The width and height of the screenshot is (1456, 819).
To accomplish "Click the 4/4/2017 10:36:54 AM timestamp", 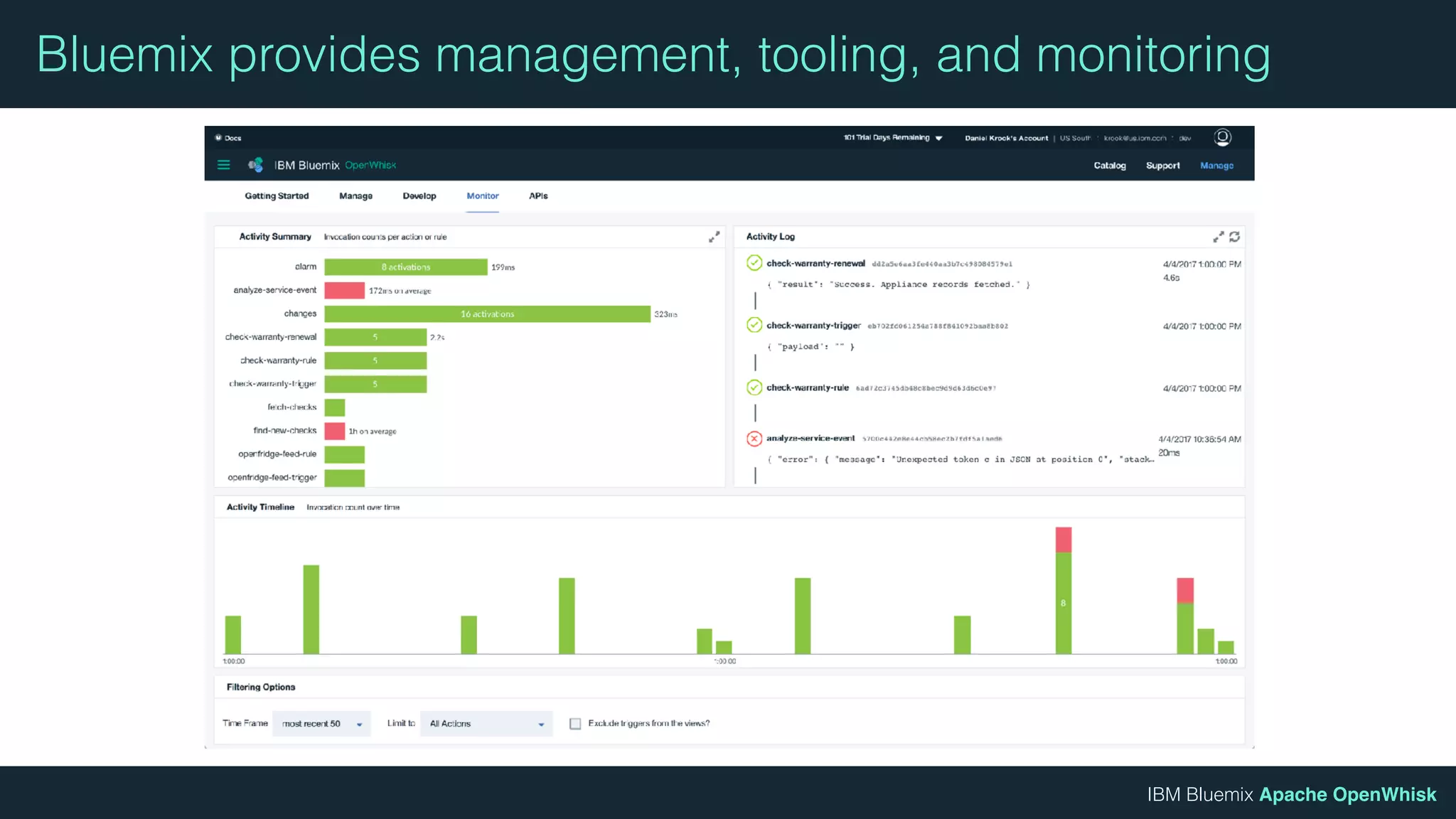I will tap(1199, 439).
